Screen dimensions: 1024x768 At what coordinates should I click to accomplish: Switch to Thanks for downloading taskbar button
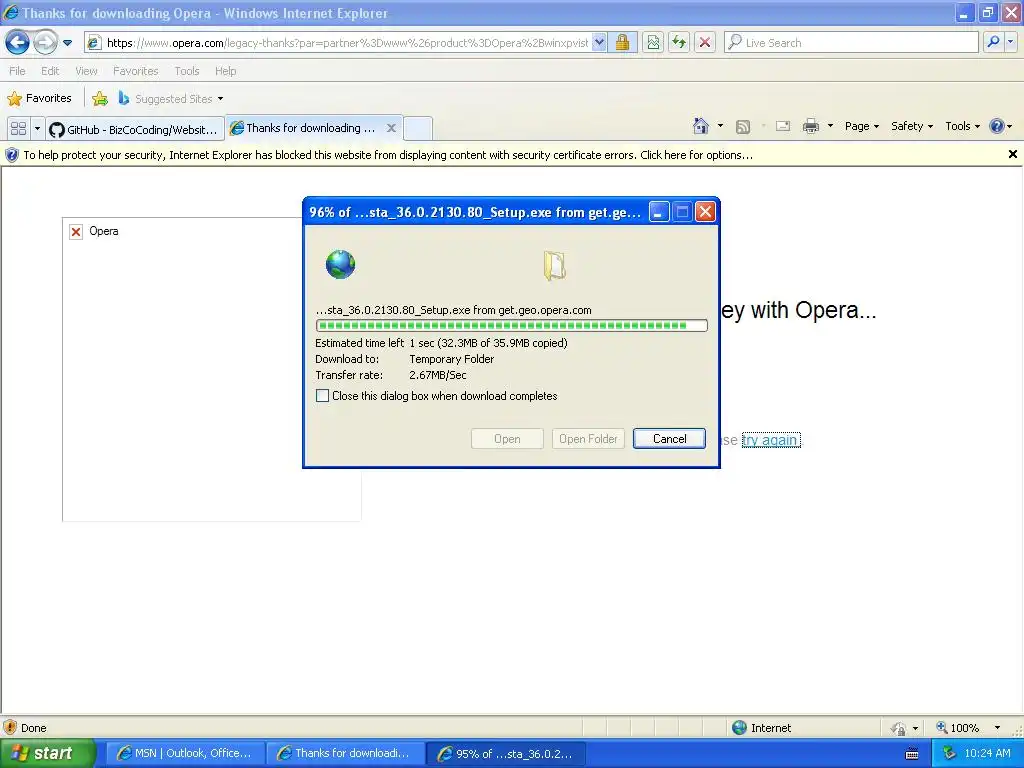click(x=345, y=753)
